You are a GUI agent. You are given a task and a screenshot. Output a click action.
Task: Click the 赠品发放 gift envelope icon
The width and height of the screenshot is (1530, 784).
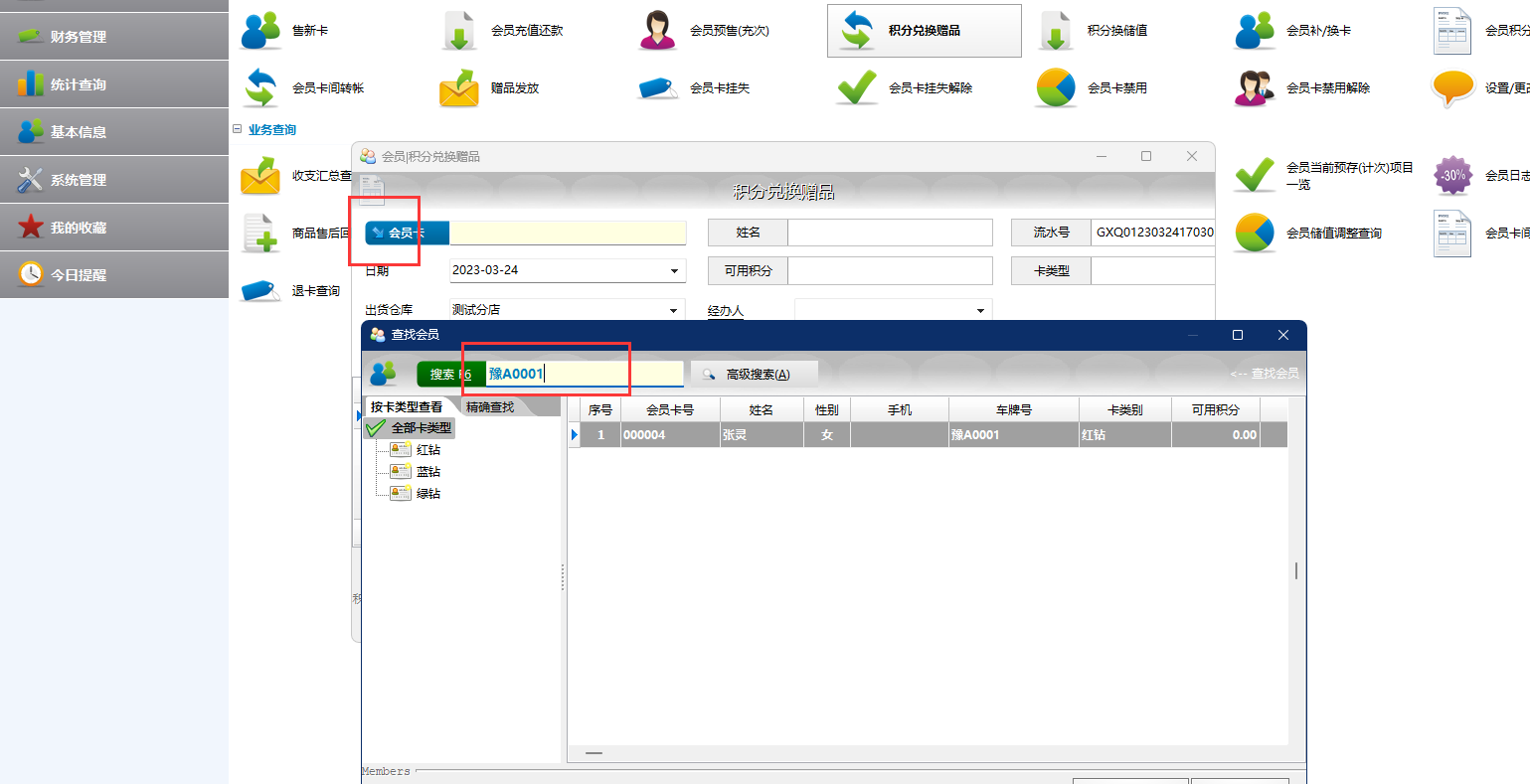pyautogui.click(x=459, y=87)
